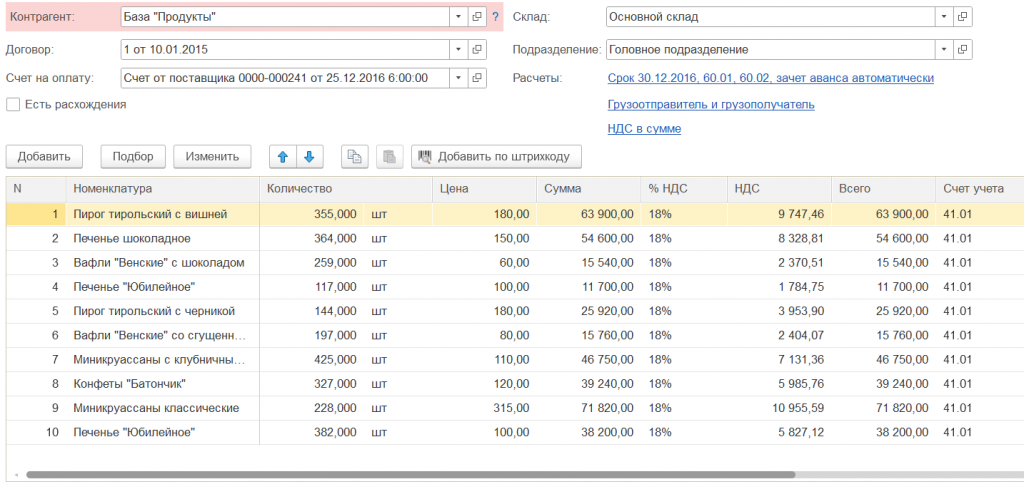Open the НДС в сумме link
Image resolution: width=1024 pixels, height=489 pixels.
[644, 129]
